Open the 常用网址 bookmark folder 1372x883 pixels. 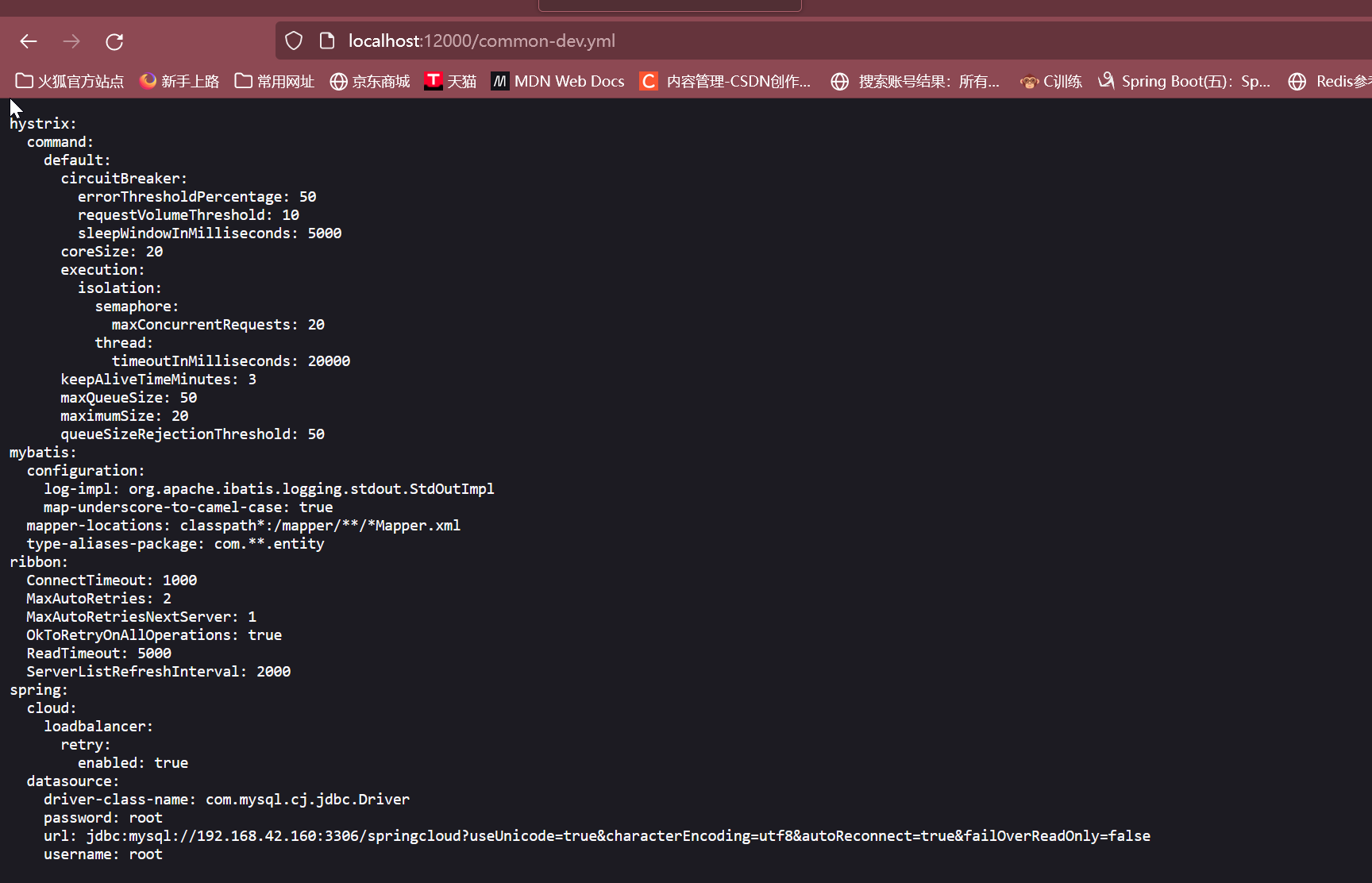pos(275,81)
